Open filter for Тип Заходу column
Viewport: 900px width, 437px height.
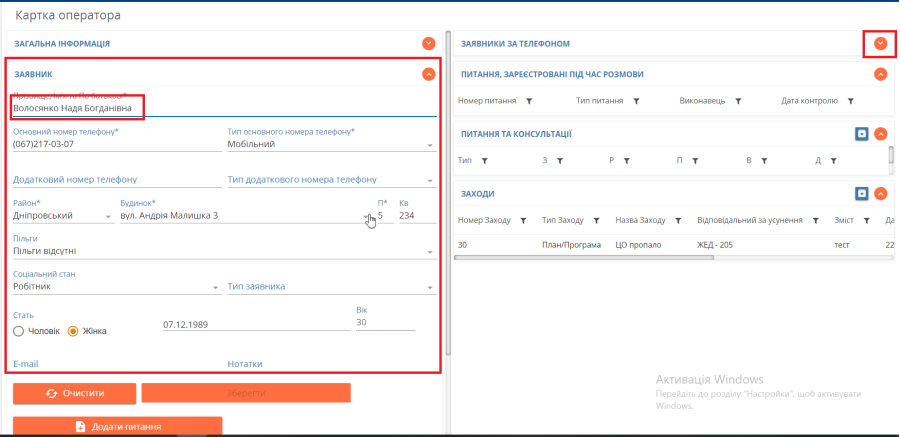[595, 221]
